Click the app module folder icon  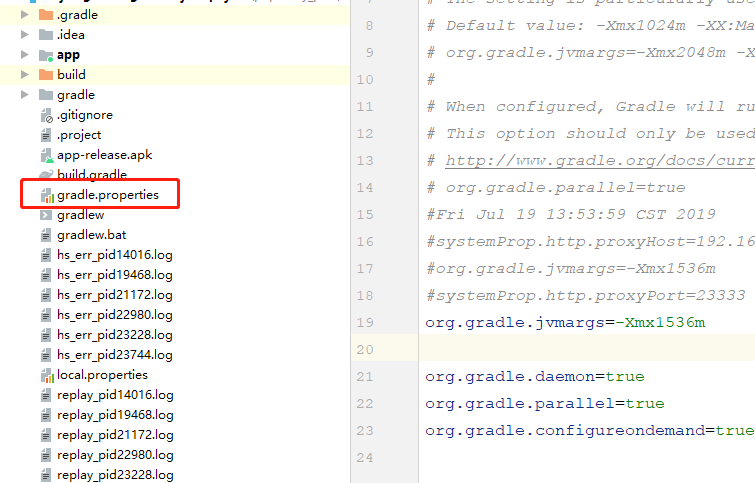[46, 55]
